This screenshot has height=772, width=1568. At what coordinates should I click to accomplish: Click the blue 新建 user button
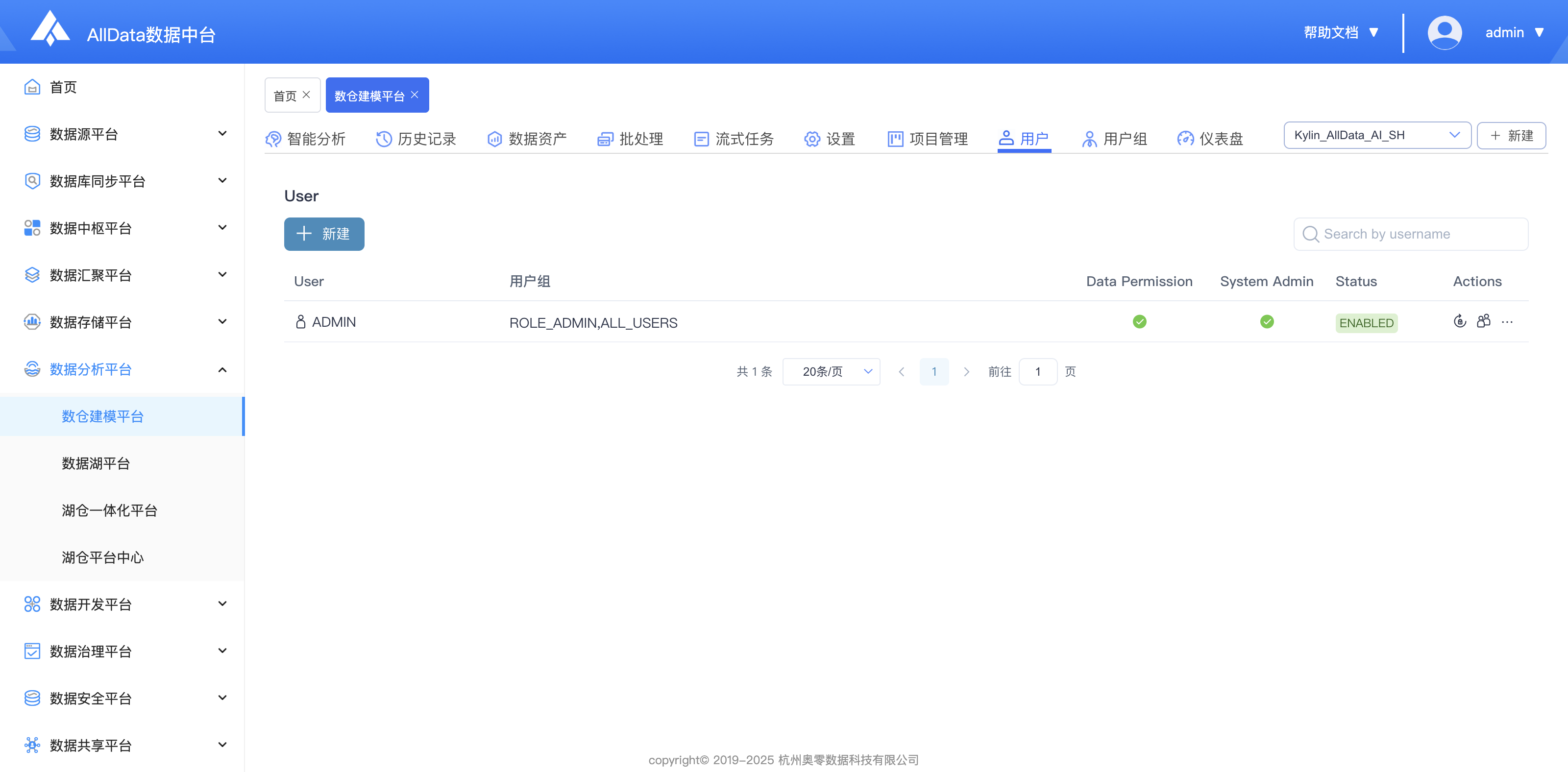click(x=324, y=234)
